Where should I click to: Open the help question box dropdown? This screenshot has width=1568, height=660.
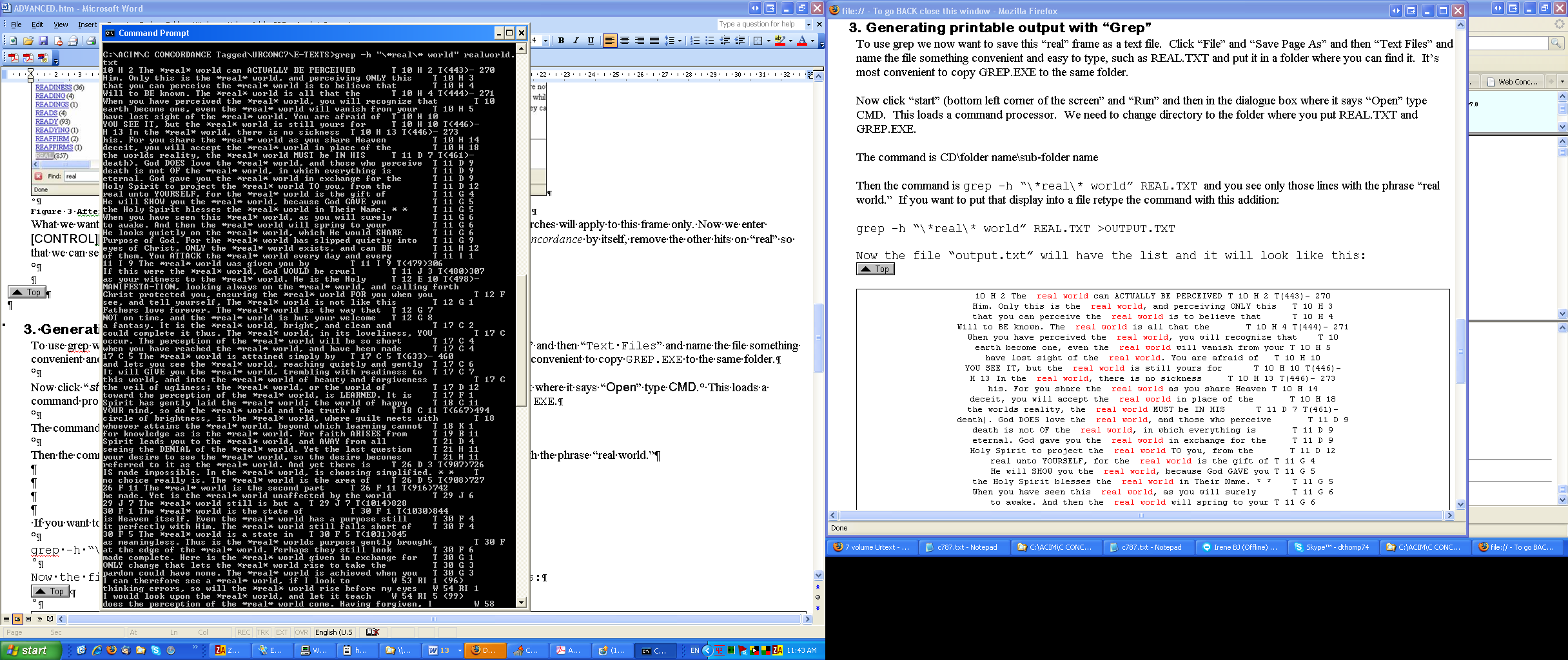tap(808, 24)
